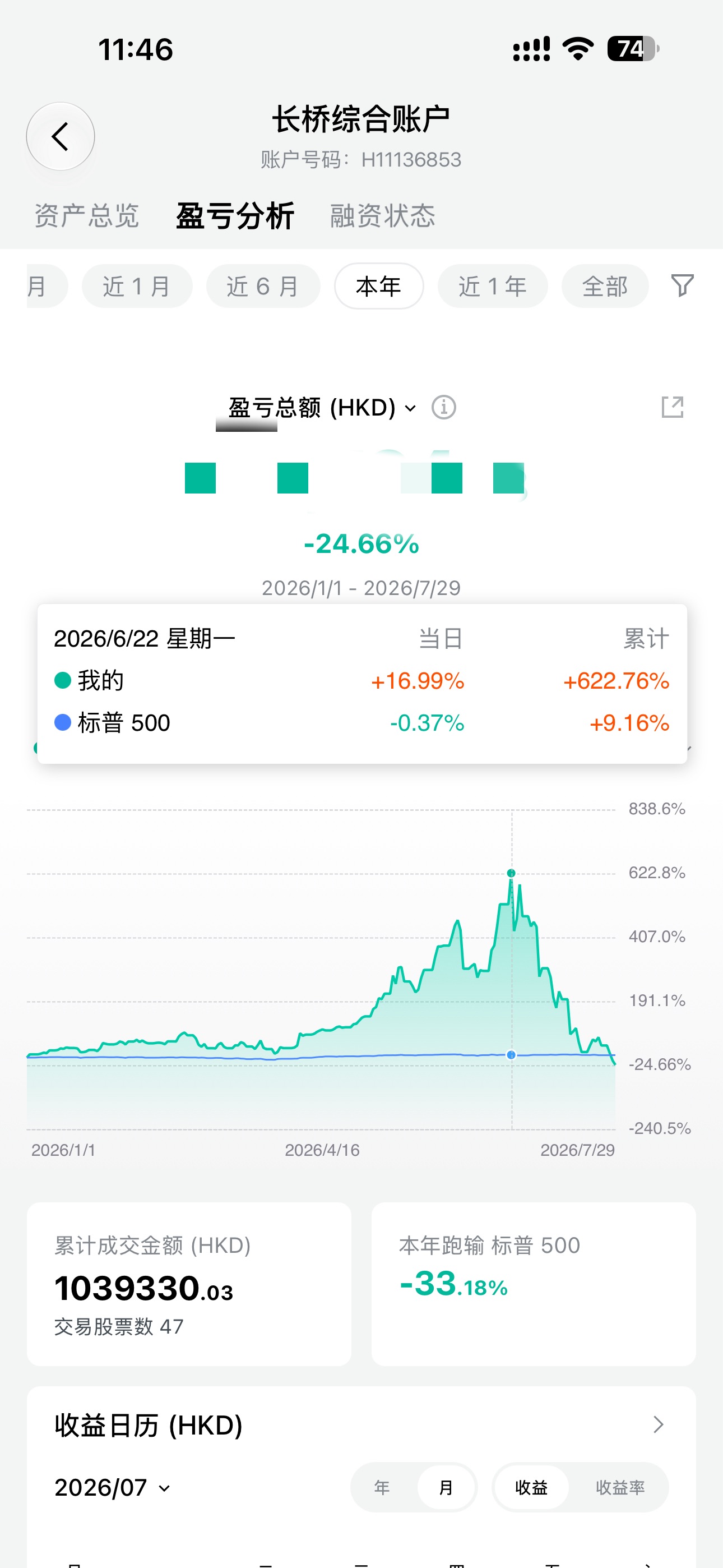Expand the 盈亏总额 (HKD) dropdown
The image size is (723, 1568).
coord(323,407)
